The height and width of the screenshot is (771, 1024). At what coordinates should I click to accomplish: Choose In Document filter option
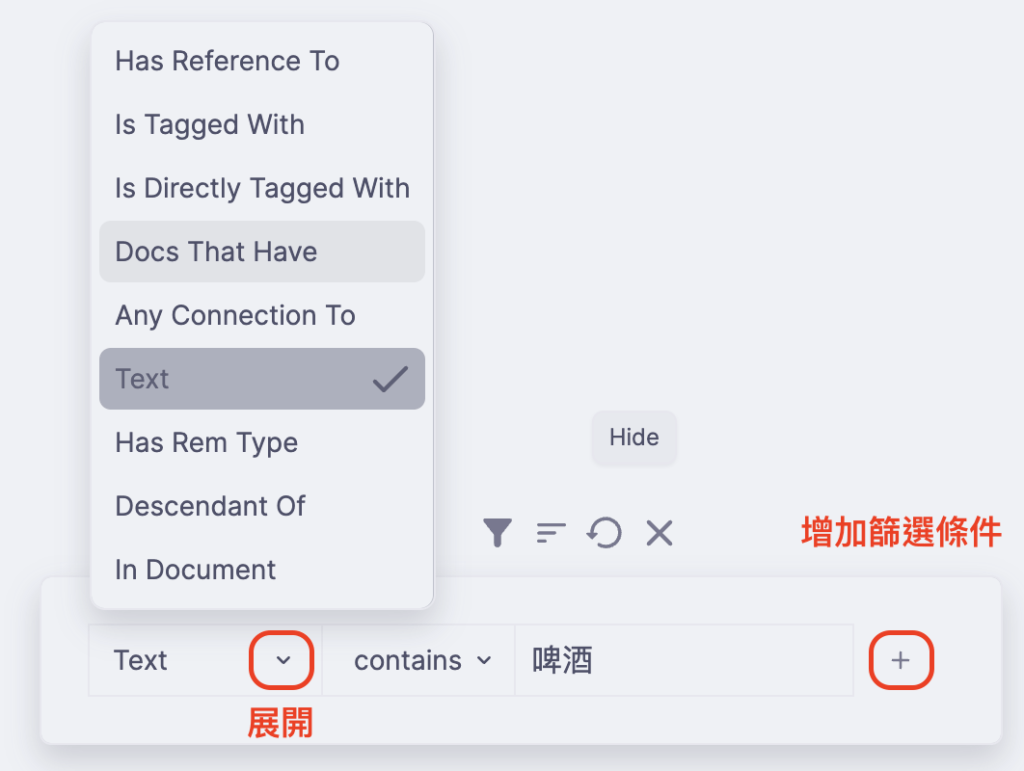pyautogui.click(x=195, y=569)
